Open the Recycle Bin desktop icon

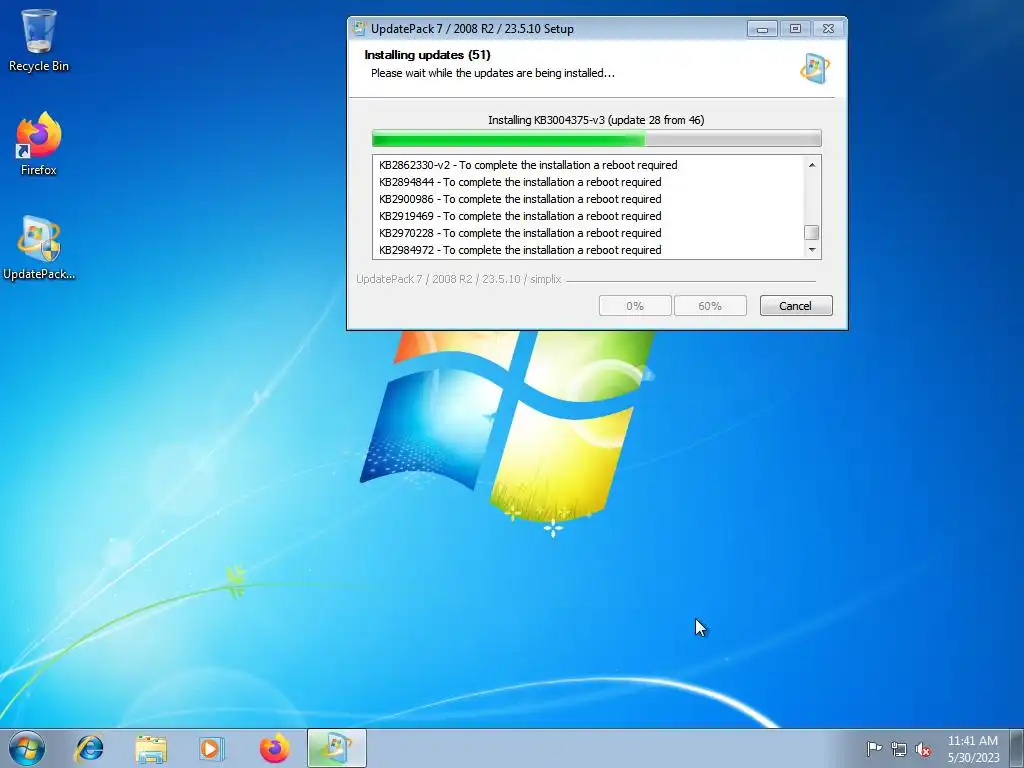click(39, 40)
